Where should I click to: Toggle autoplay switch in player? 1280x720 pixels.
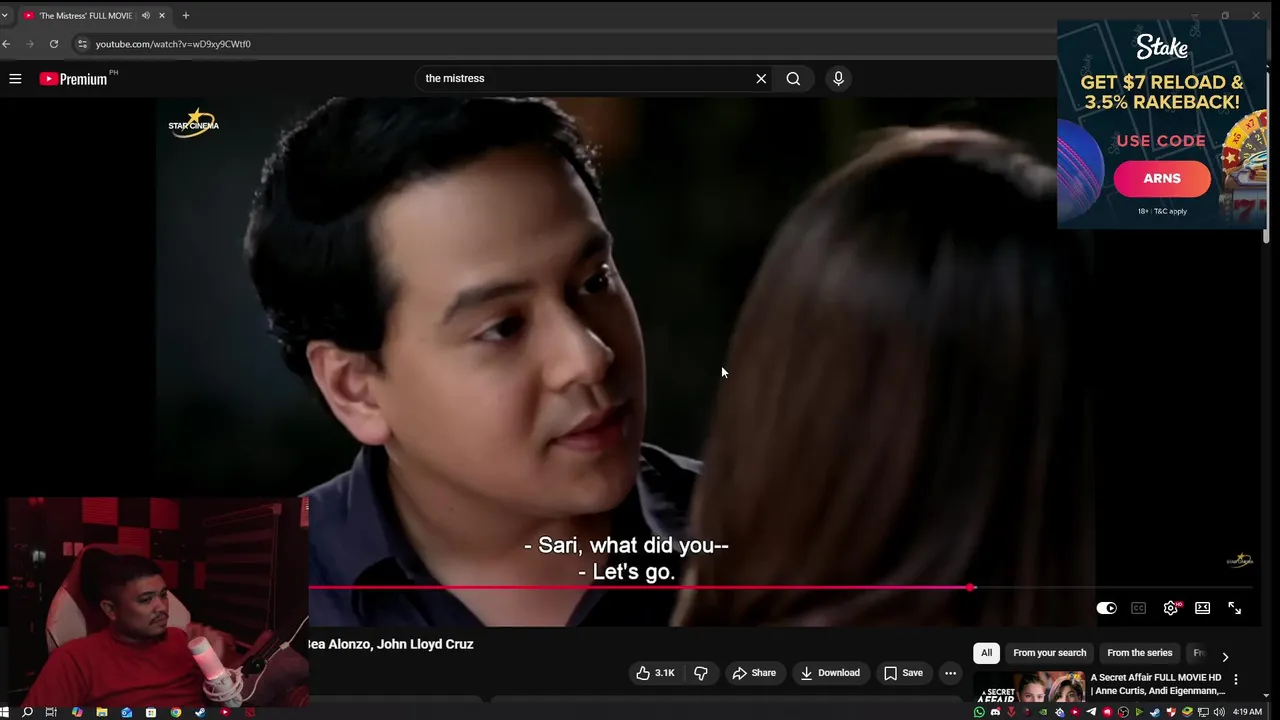click(1106, 608)
